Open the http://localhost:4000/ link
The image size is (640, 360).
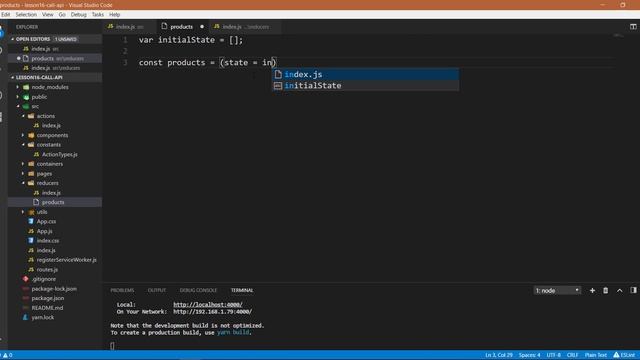tap(208, 304)
